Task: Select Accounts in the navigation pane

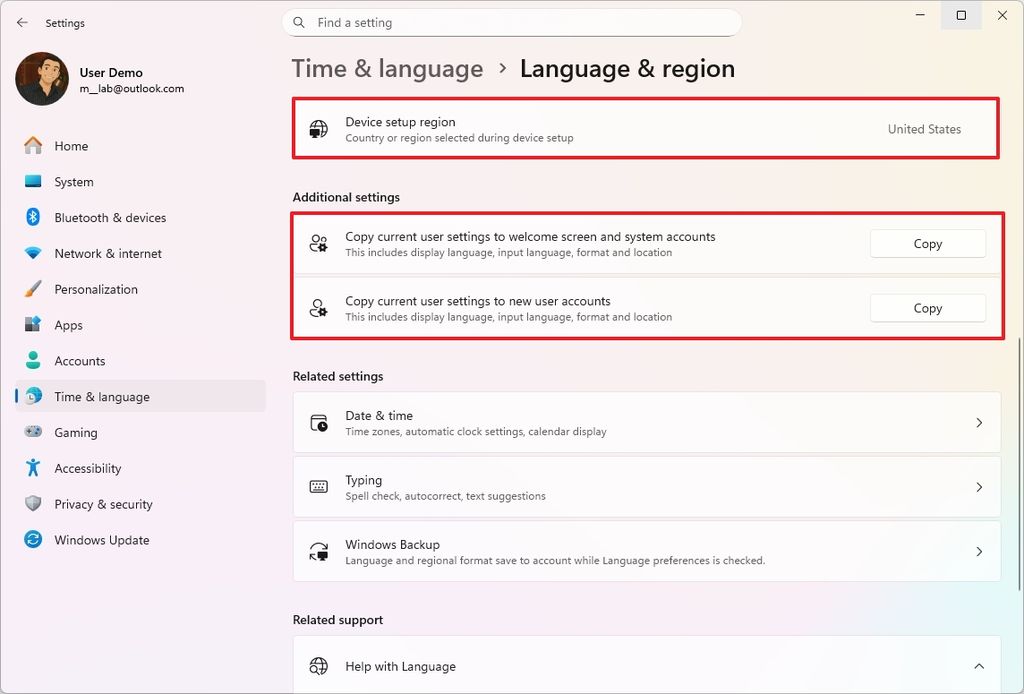Action: tap(79, 361)
